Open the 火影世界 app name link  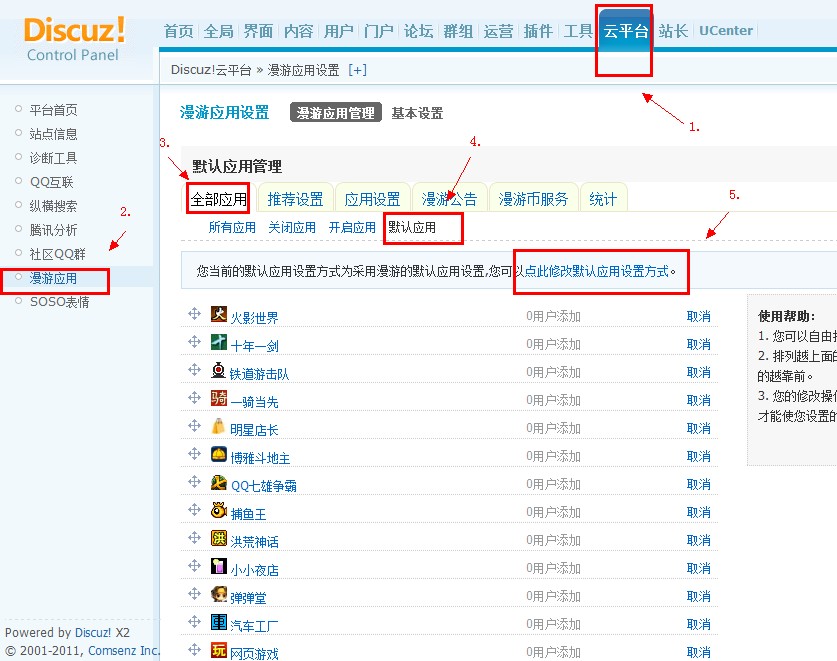[x=254, y=318]
